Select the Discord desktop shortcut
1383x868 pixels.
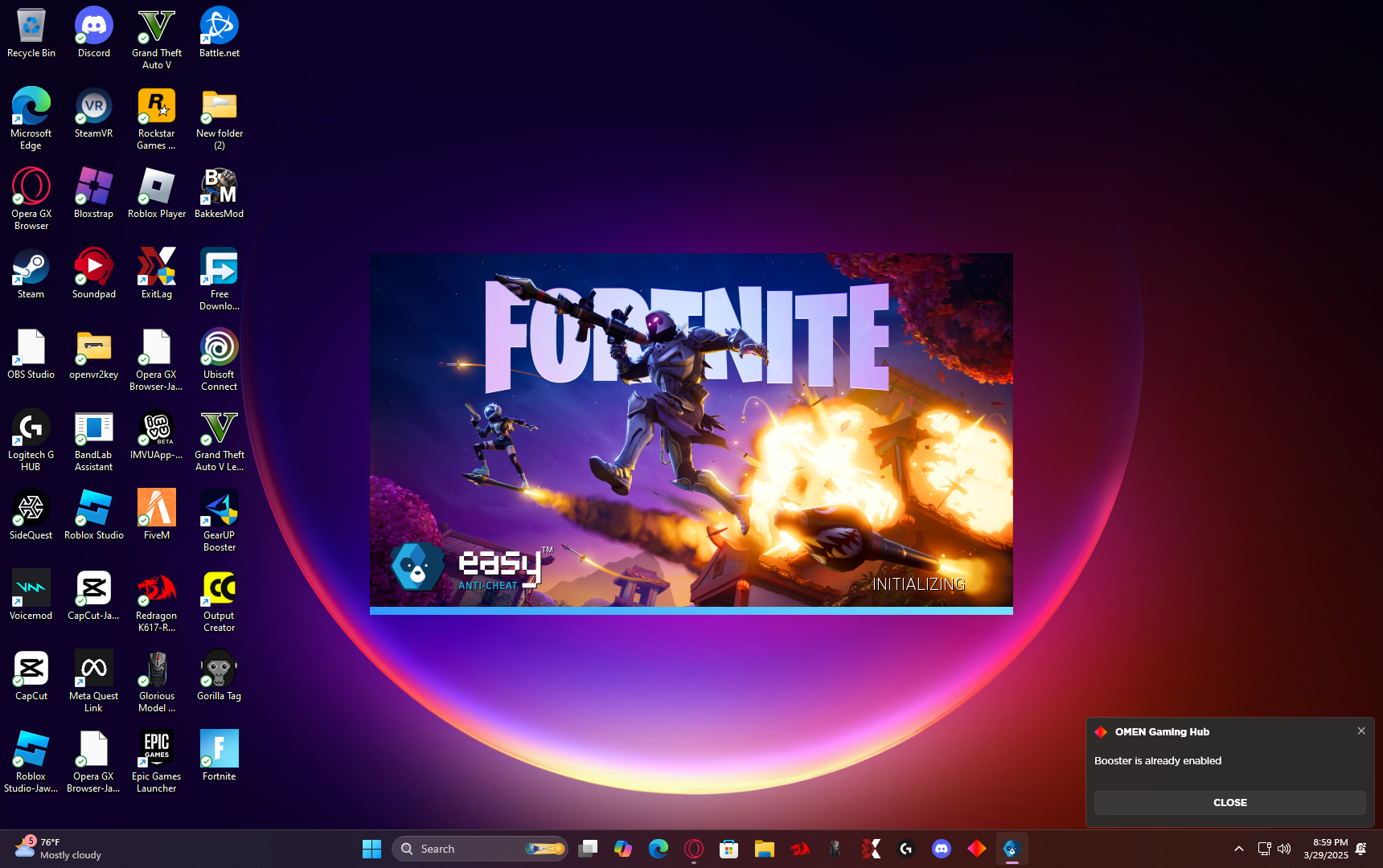(x=94, y=33)
